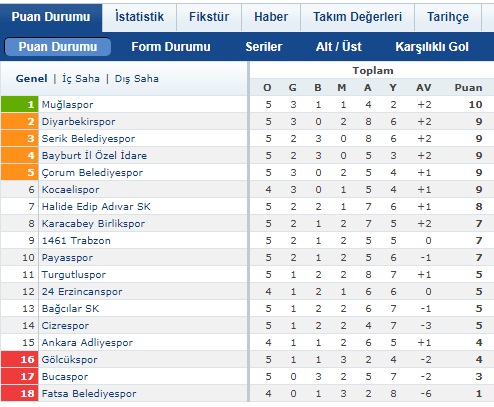Open the 1461 Trabzon team link
The height and width of the screenshot is (407, 494).
(x=76, y=241)
